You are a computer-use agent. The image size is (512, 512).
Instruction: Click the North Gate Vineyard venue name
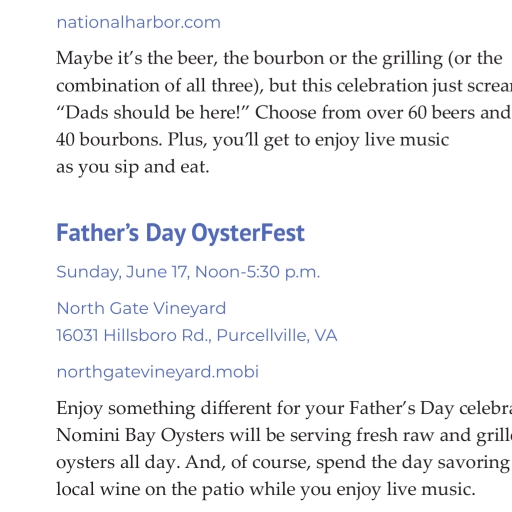141,308
